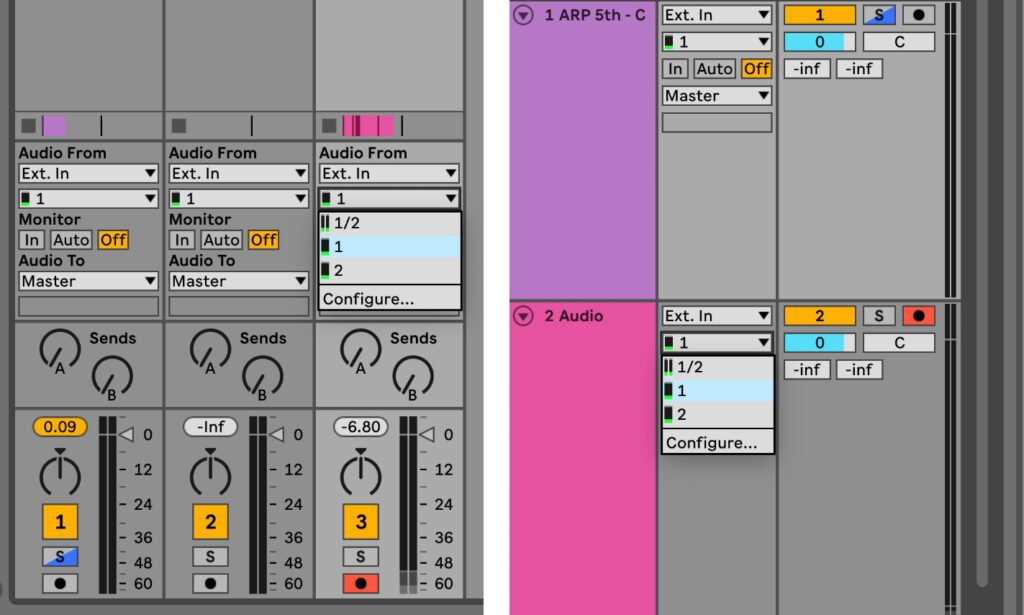Viewport: 1024px width, 615px height.
Task: Open Ext. In dropdown on 2 Audio arrangement track
Action: coord(717,316)
